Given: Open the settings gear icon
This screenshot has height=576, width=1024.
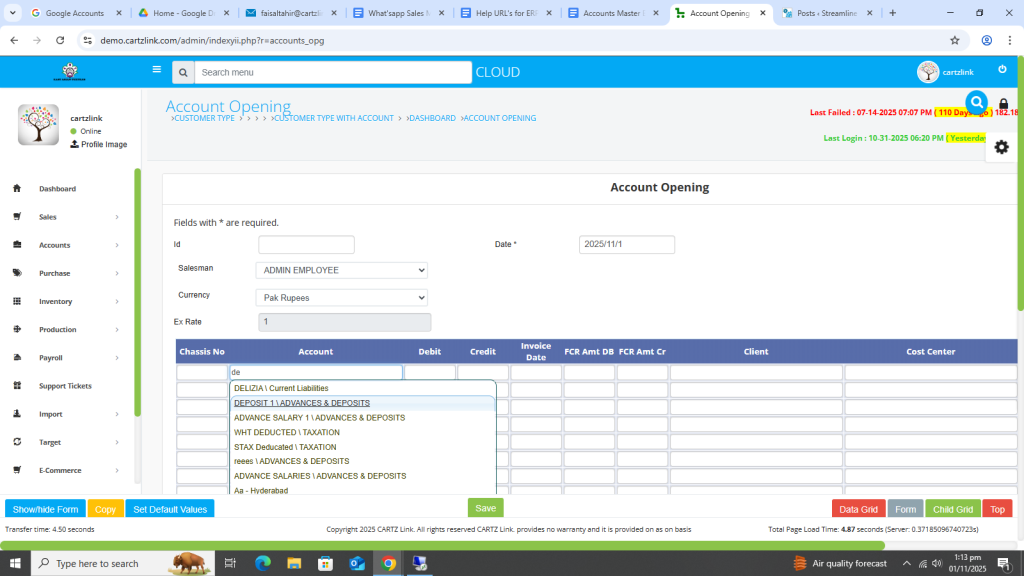Looking at the screenshot, I should (x=1001, y=147).
